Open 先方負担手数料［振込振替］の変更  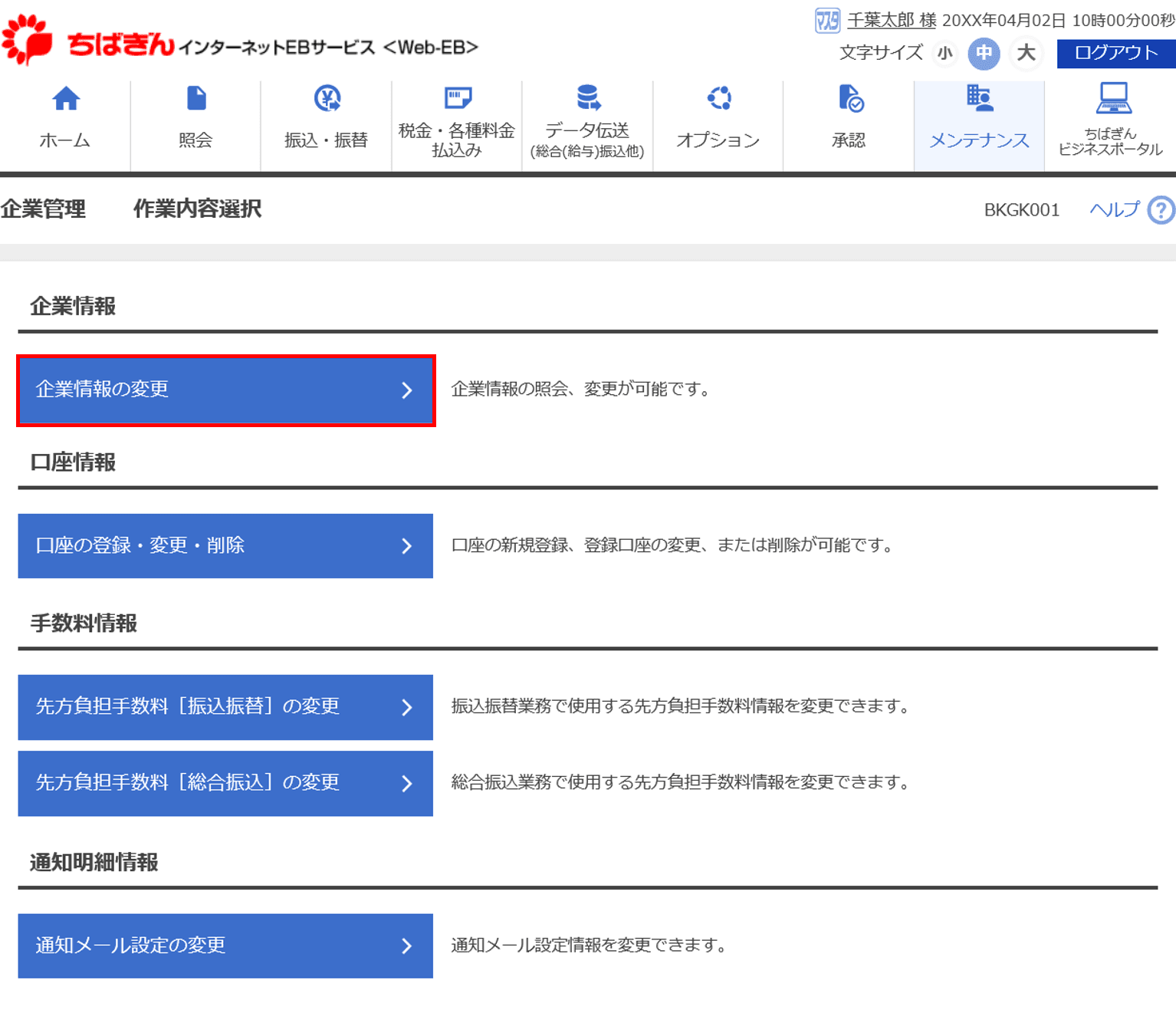[x=225, y=707]
